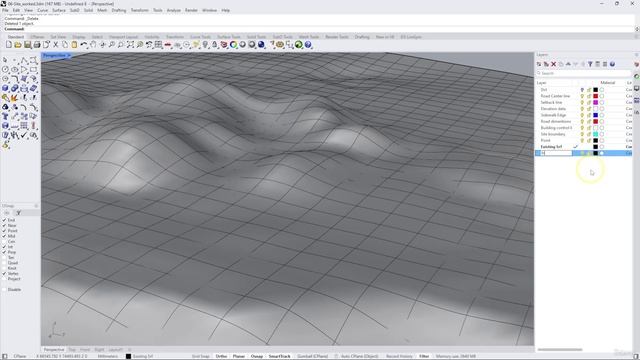Click the Setback line magenta color swatch
This screenshot has width=640, height=360.
point(596,102)
